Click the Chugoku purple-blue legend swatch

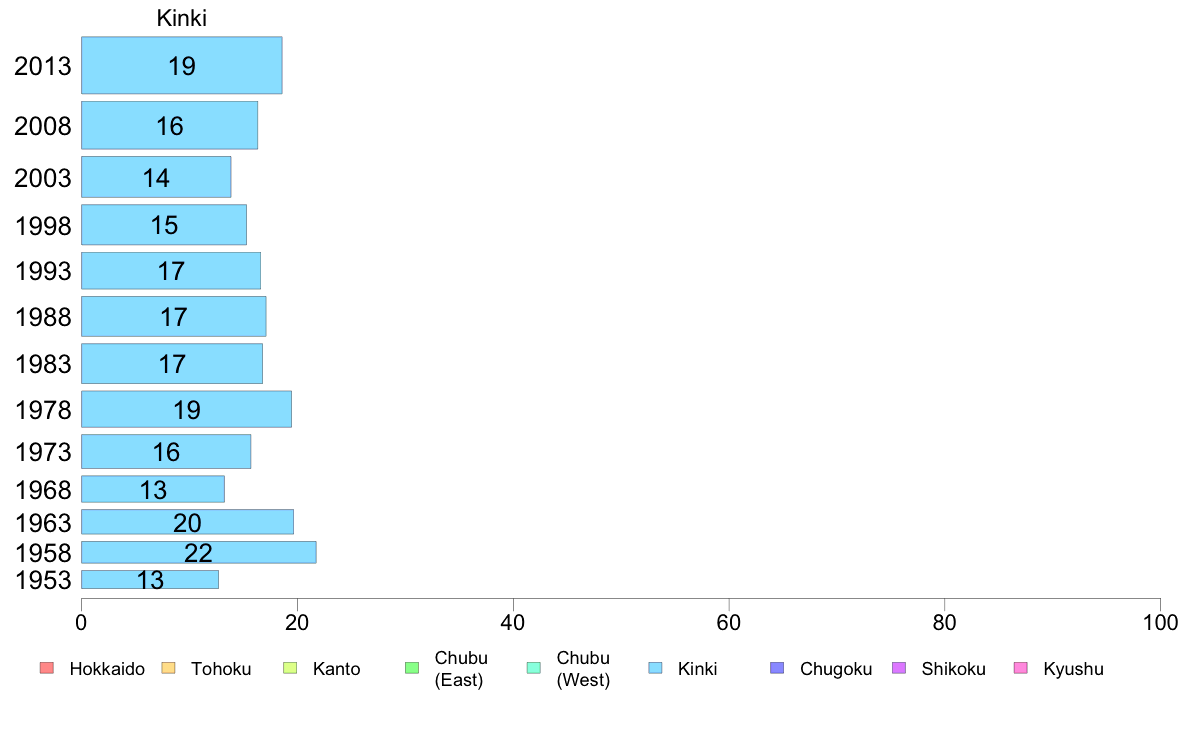pos(777,668)
